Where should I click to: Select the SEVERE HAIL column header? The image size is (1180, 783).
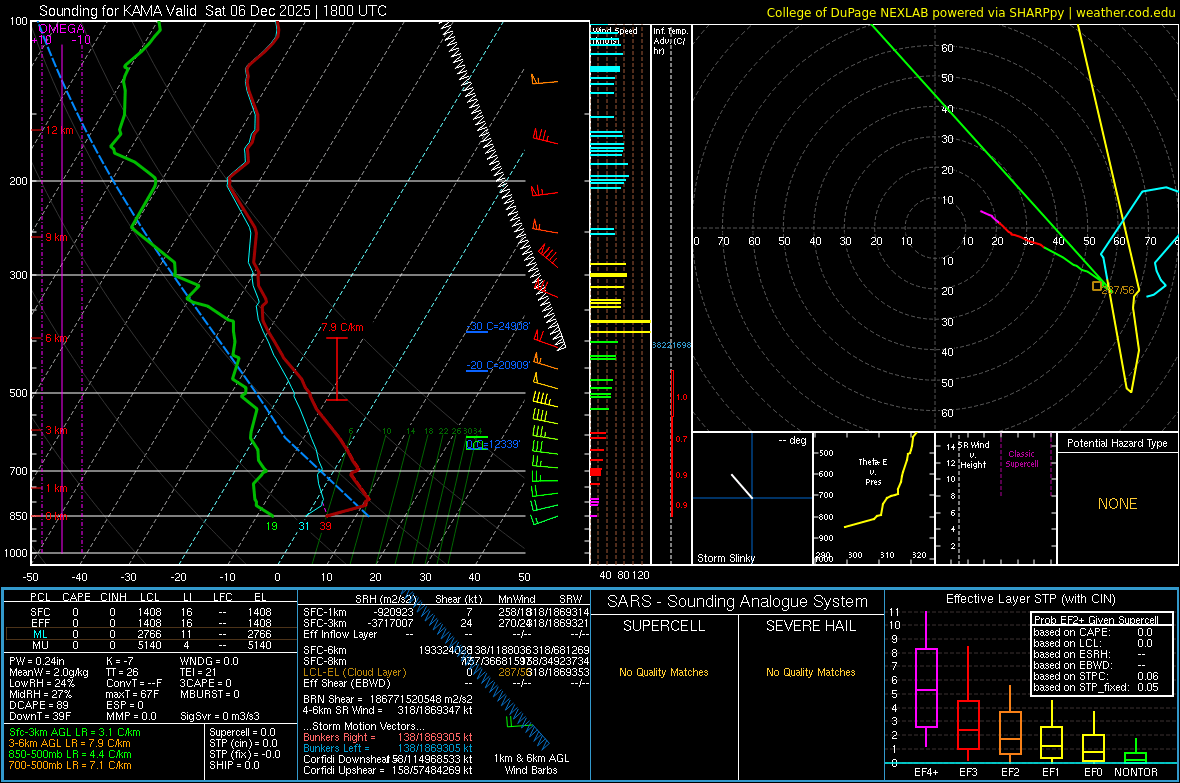coord(810,626)
